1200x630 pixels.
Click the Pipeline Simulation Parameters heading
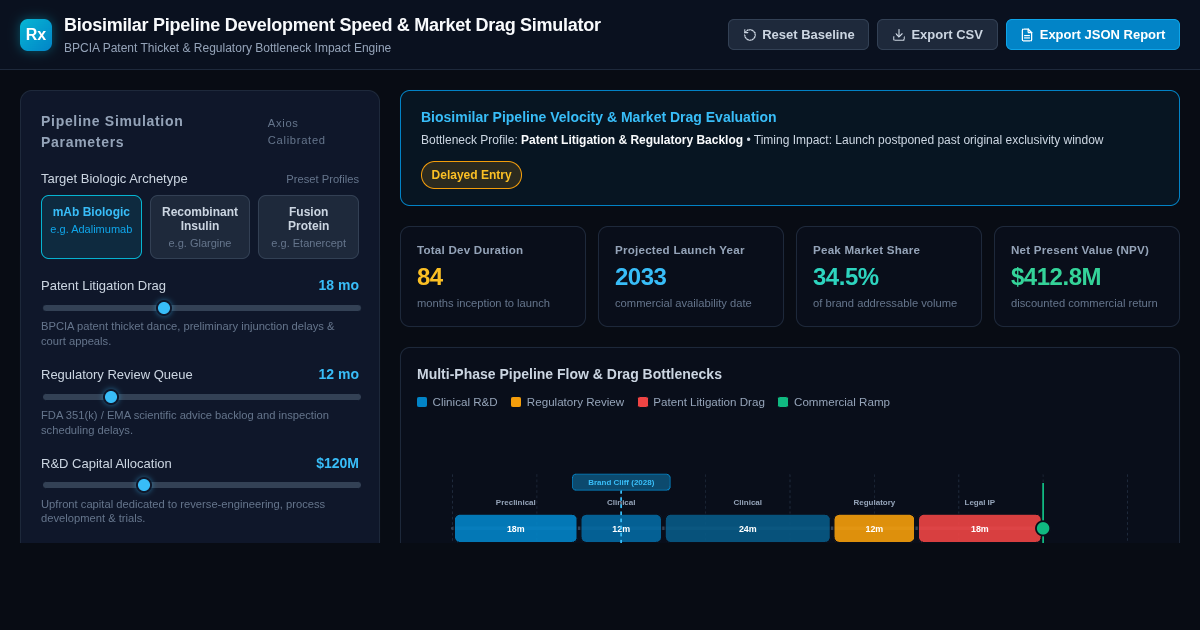112,131
